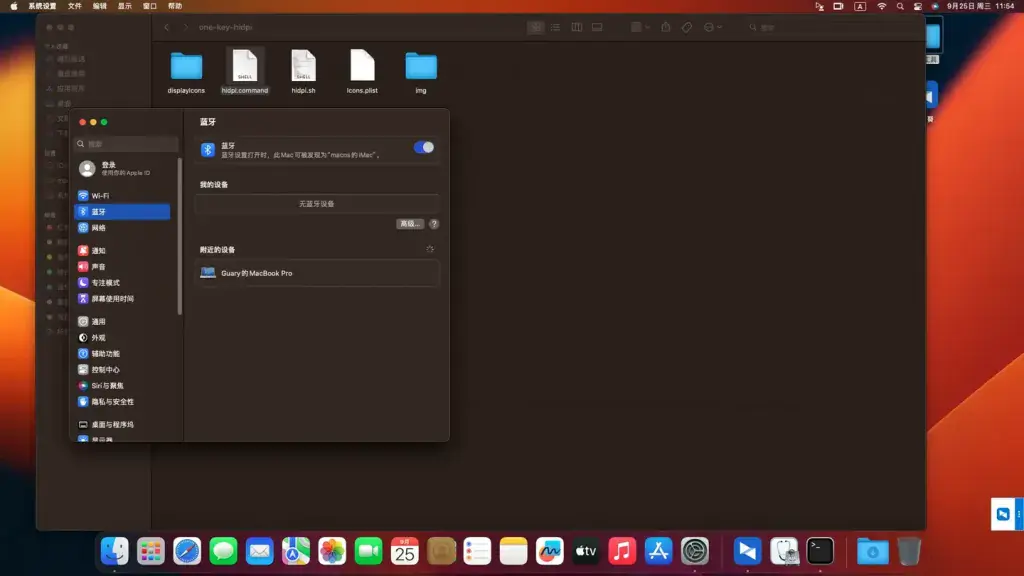Open the Finder action menu dropdown
1024x576 pixels.
712,27
